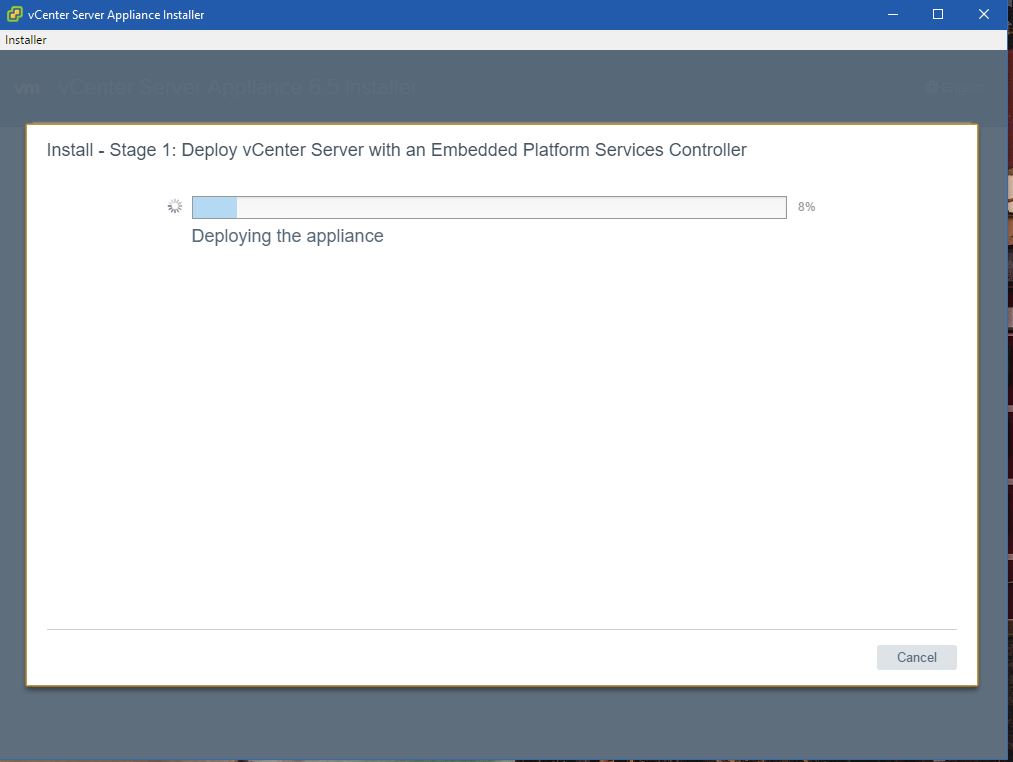Click the Install - Stage 1 heading

coord(397,150)
